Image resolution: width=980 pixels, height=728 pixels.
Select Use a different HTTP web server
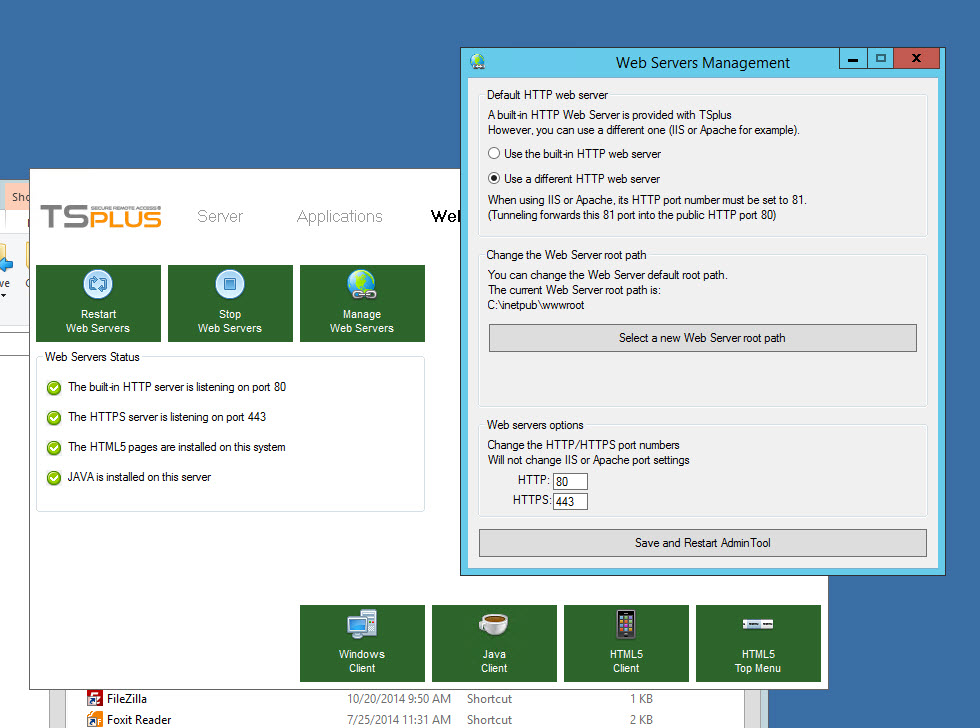click(494, 179)
